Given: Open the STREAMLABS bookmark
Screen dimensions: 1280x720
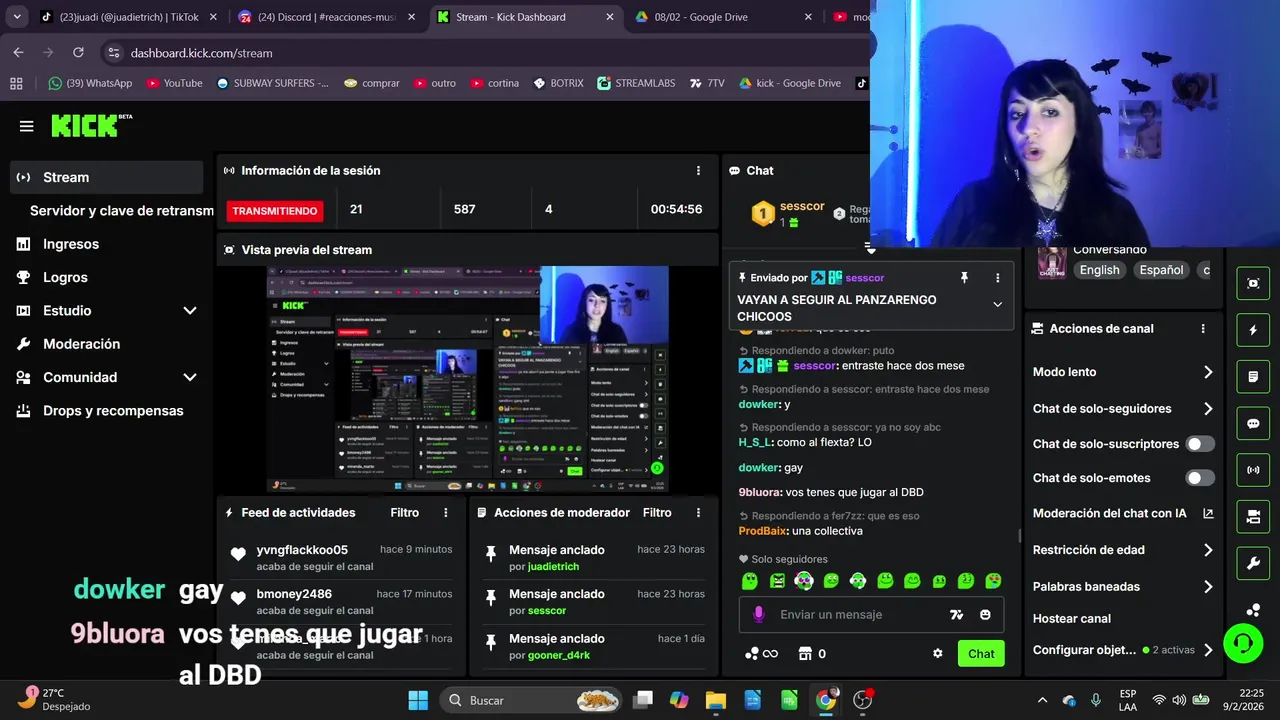Looking at the screenshot, I should click(x=636, y=83).
